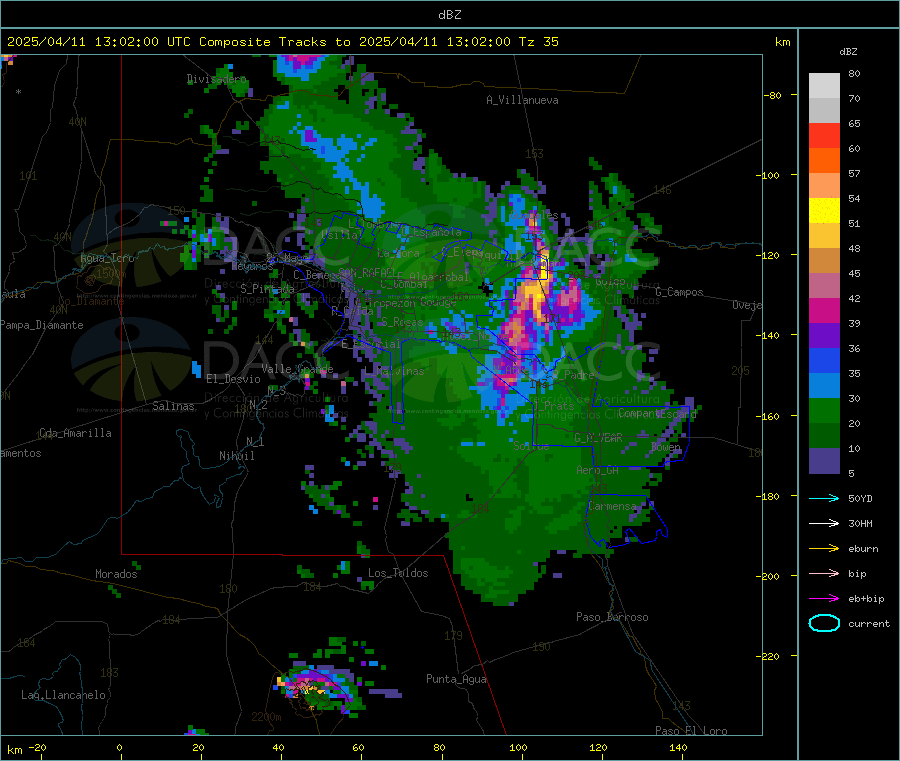Click the yellow eburn arrow legend icon
Image resolution: width=900 pixels, height=761 pixels.
coord(824,549)
